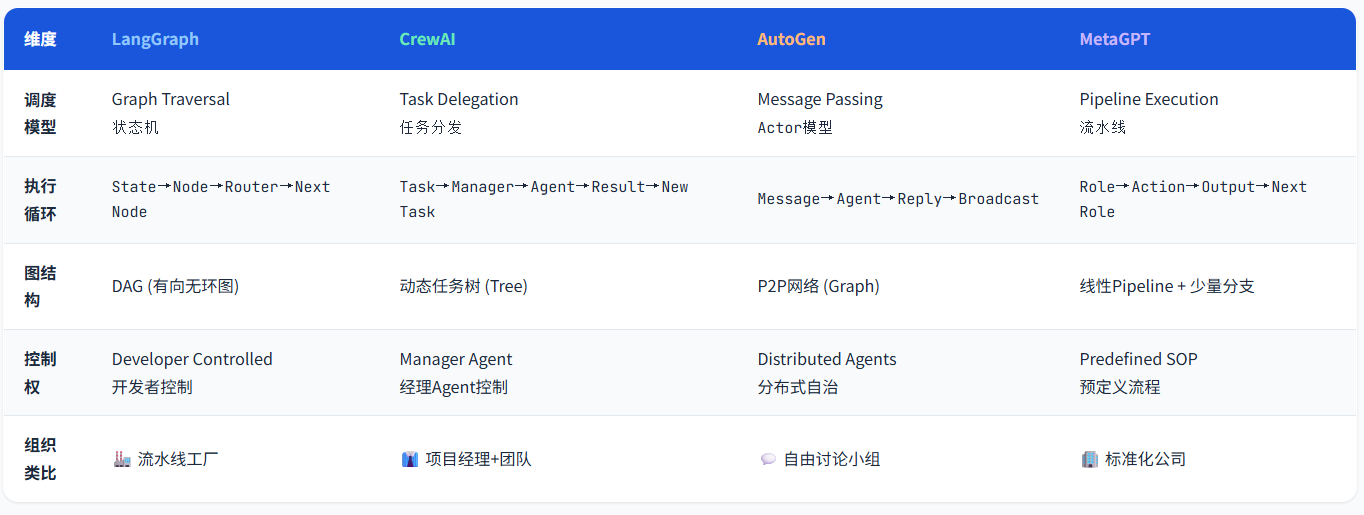Screen dimensions: 1364x515
Task: Click the 图结构 row label
Action: [40, 286]
